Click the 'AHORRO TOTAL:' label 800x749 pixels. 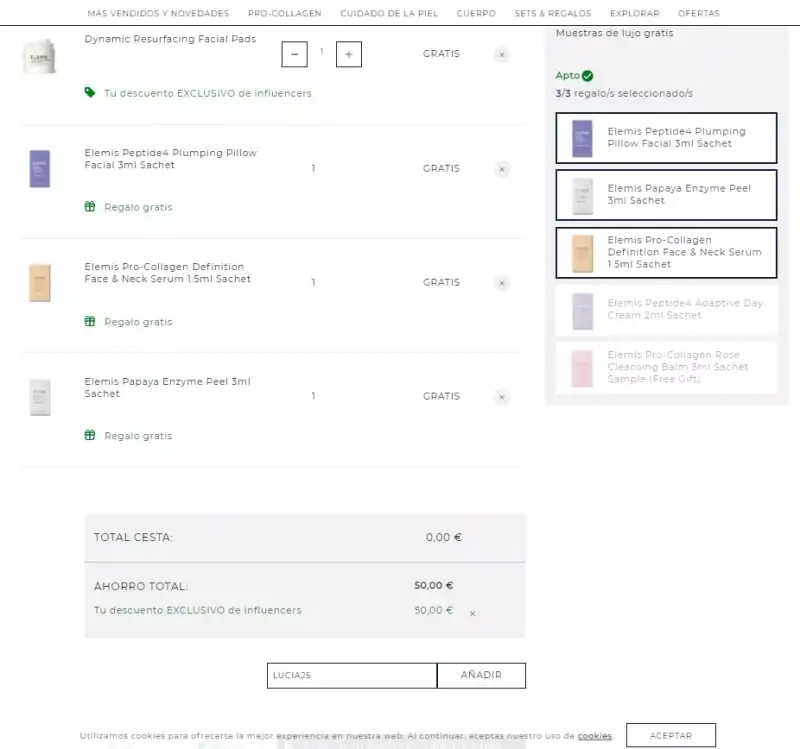click(141, 586)
